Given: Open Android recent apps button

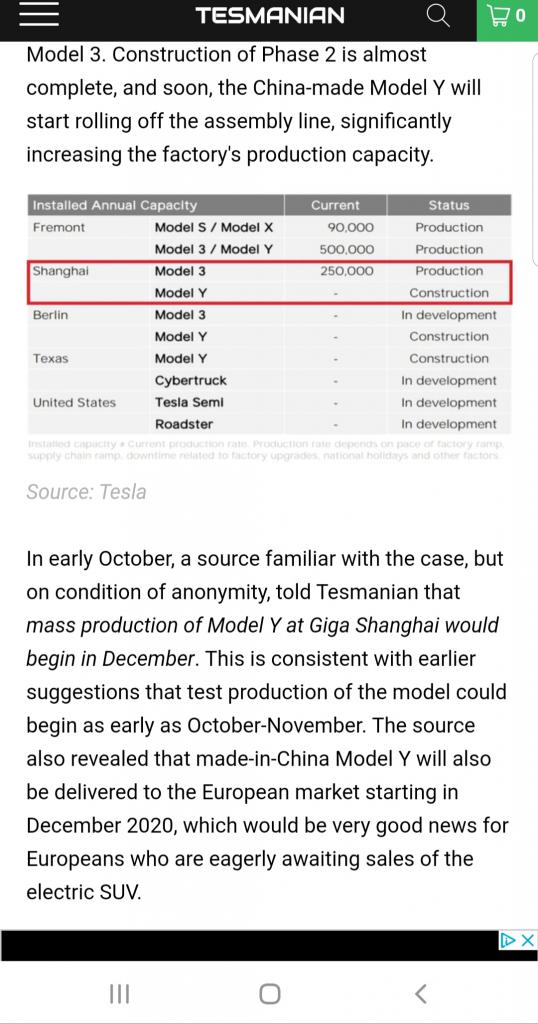Looking at the screenshot, I should (x=119, y=994).
